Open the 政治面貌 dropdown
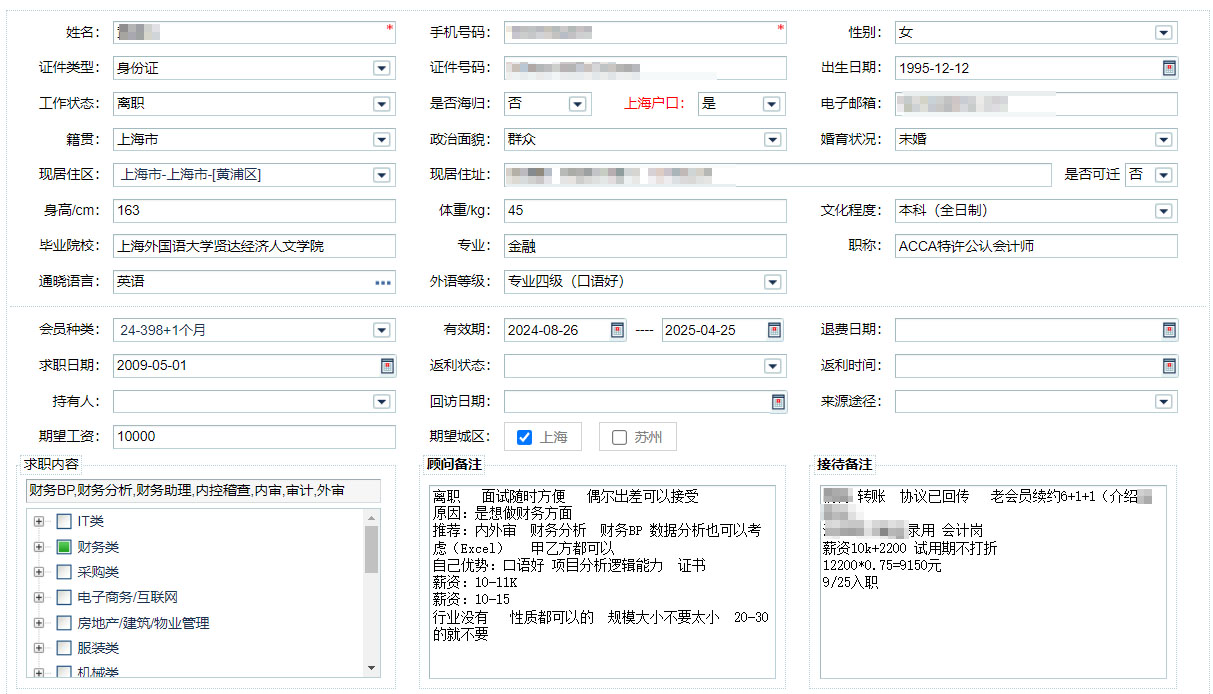The image size is (1213, 694). (x=772, y=140)
